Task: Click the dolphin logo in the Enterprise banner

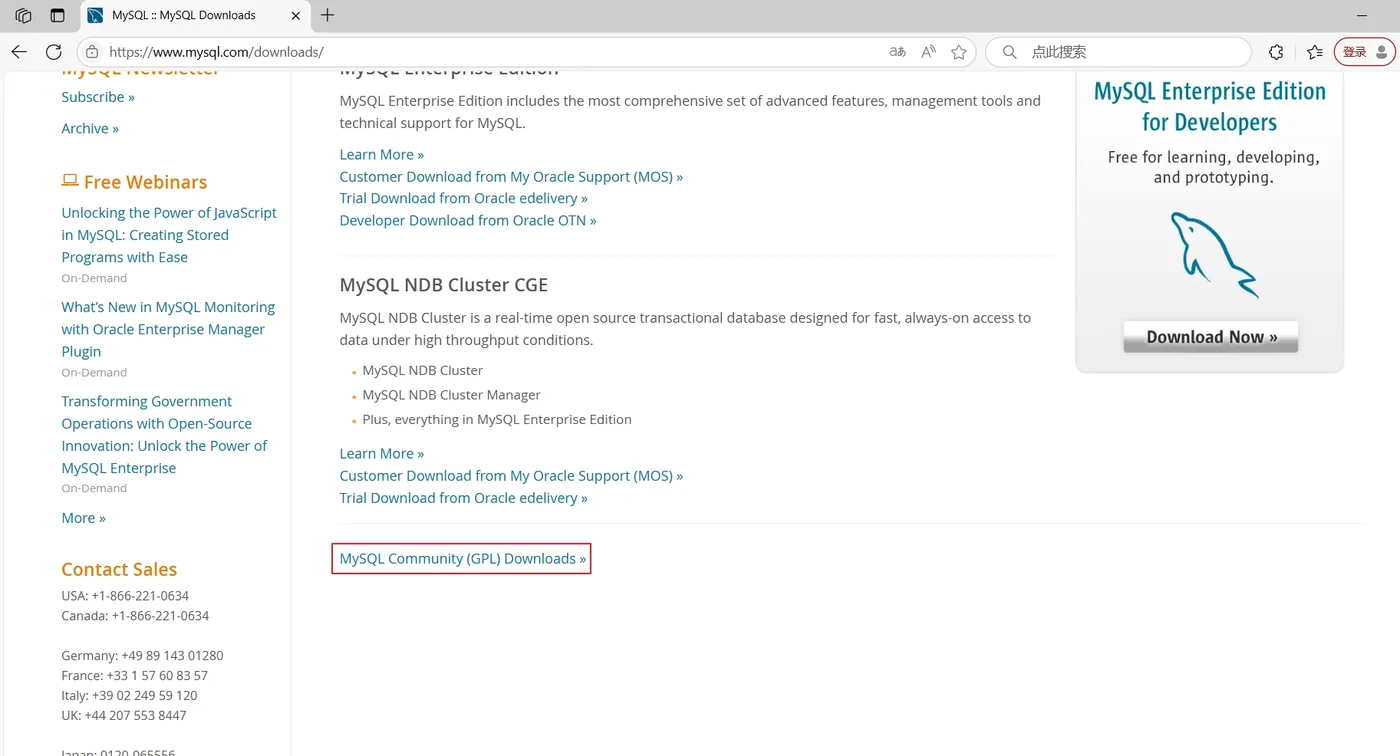Action: 1214,254
